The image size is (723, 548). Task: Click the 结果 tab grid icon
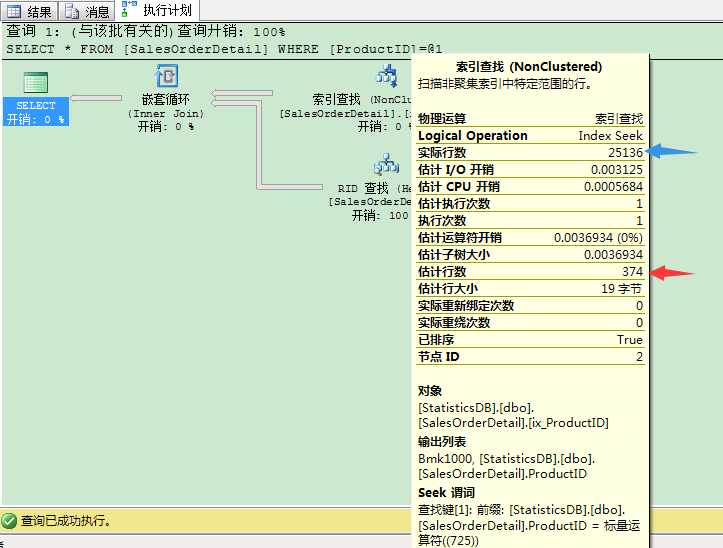point(14,11)
